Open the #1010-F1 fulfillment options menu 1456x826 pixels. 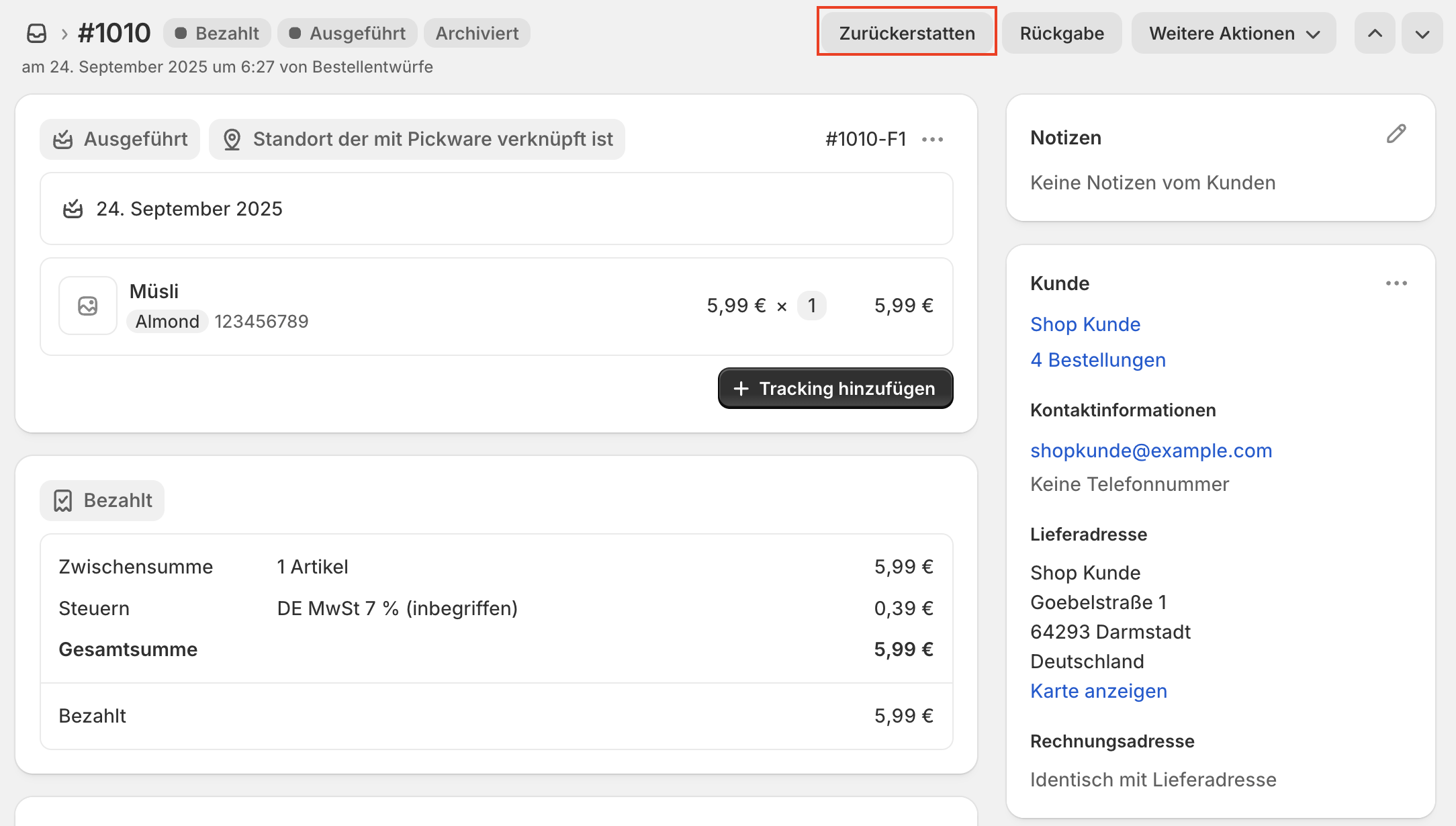[934, 139]
